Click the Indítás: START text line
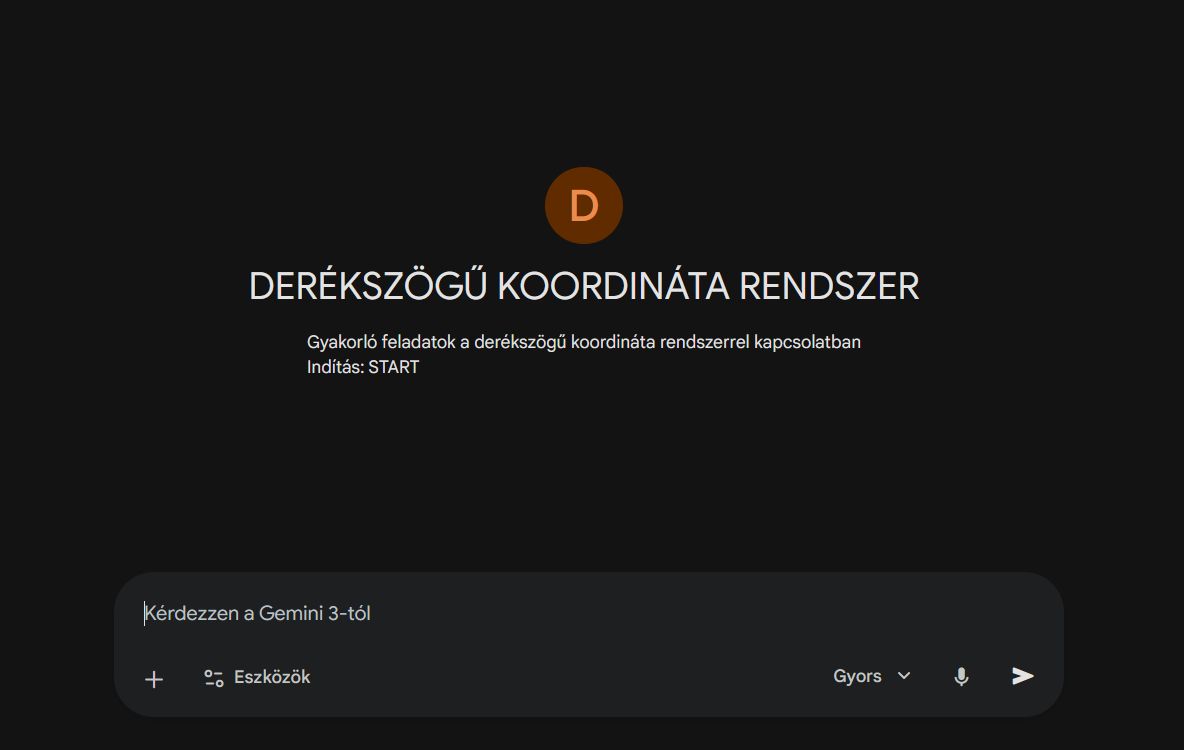This screenshot has width=1184, height=750. coord(363,367)
